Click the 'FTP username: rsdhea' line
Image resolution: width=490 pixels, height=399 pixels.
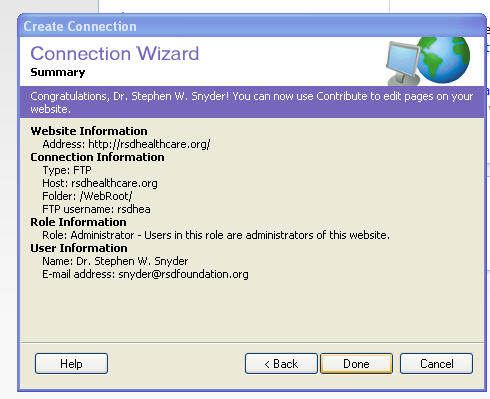pyautogui.click(x=96, y=209)
